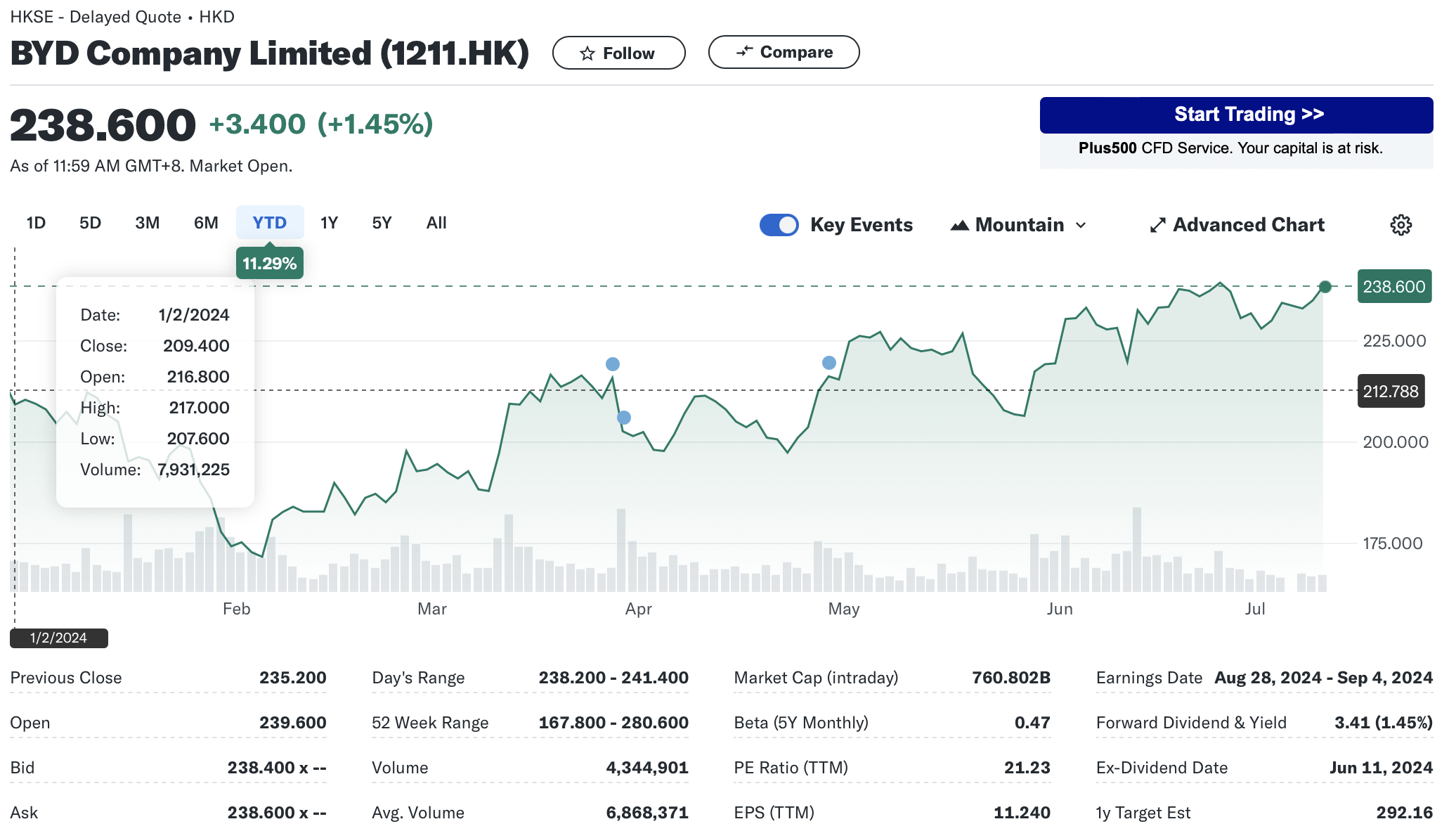The image size is (1456, 831).
Task: Click the late-March upper key event dot
Action: pos(613,364)
